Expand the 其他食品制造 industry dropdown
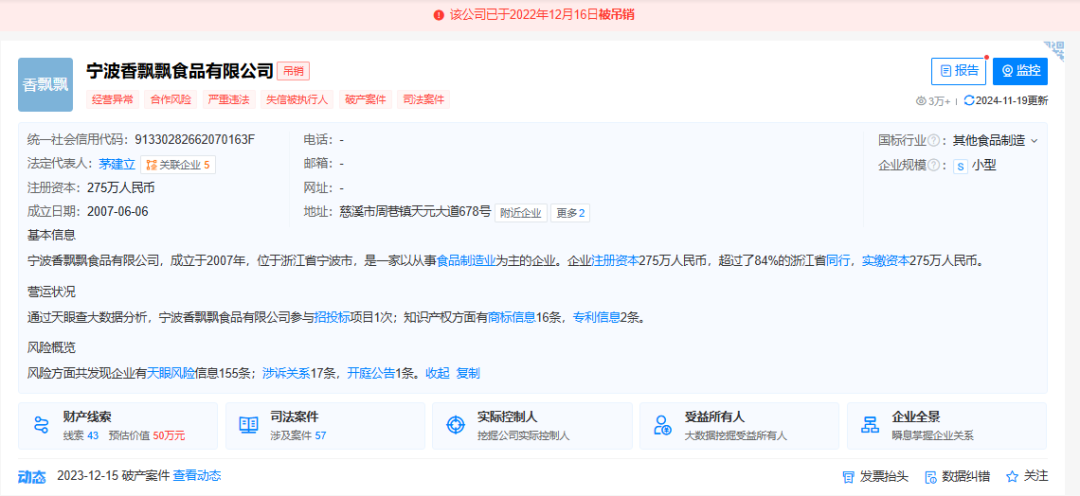This screenshot has width=1080, height=496. coord(995,141)
